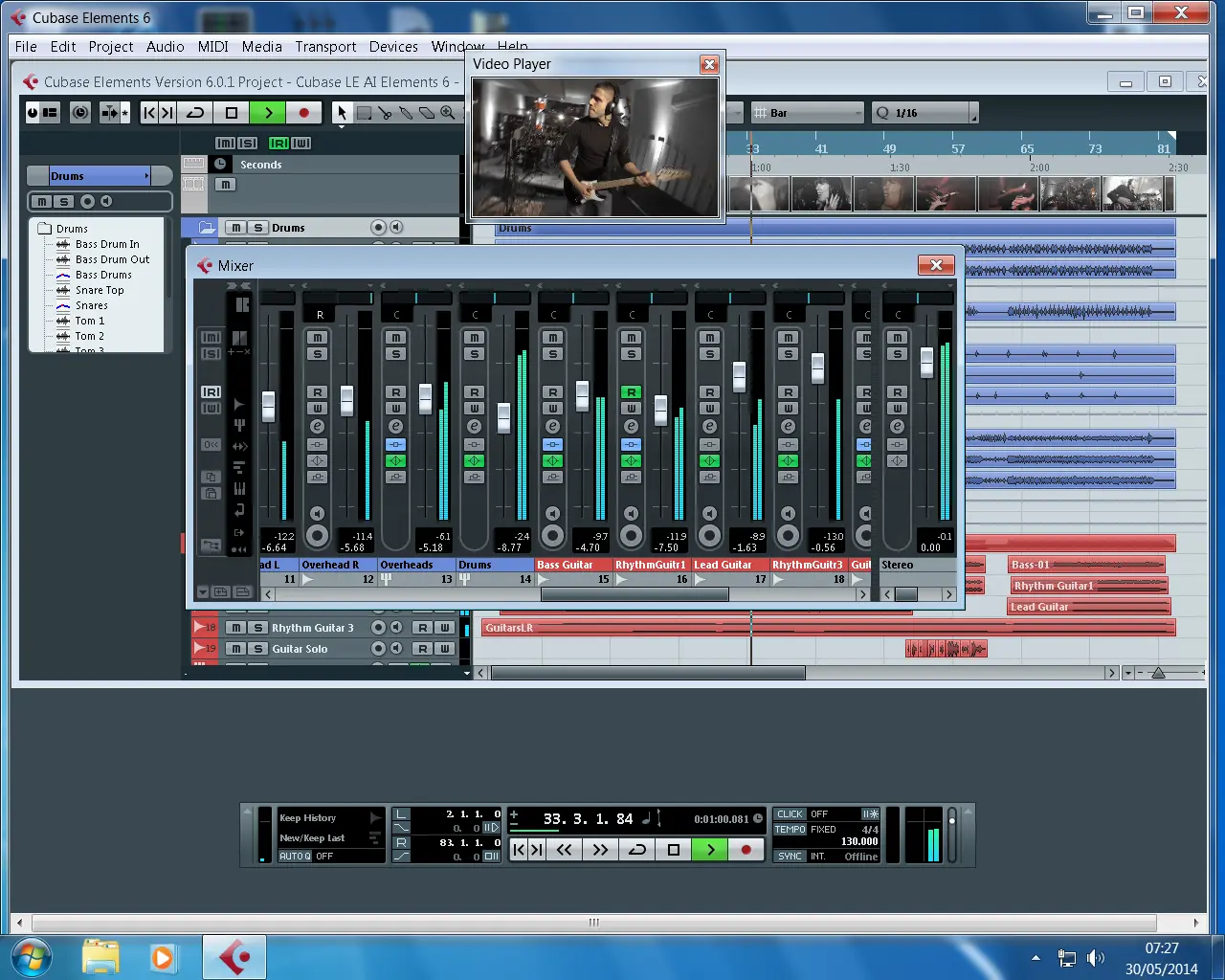Toggle AUTO Q on the Transport panel
1225x980 pixels.
point(295,857)
